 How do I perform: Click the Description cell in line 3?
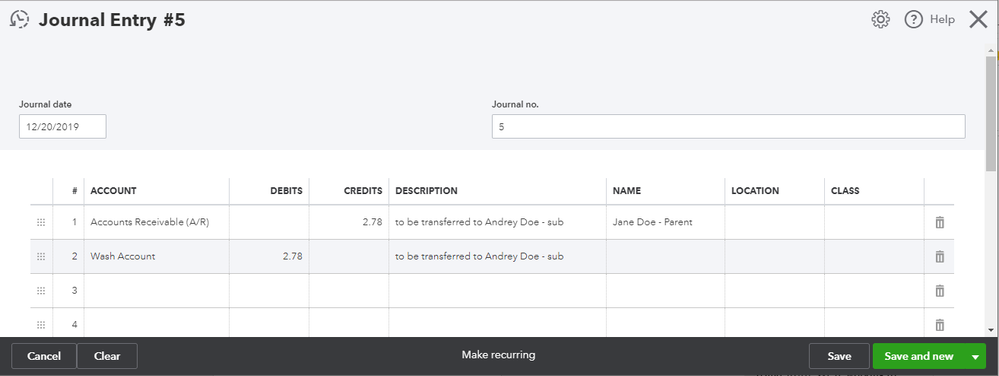[498, 291]
